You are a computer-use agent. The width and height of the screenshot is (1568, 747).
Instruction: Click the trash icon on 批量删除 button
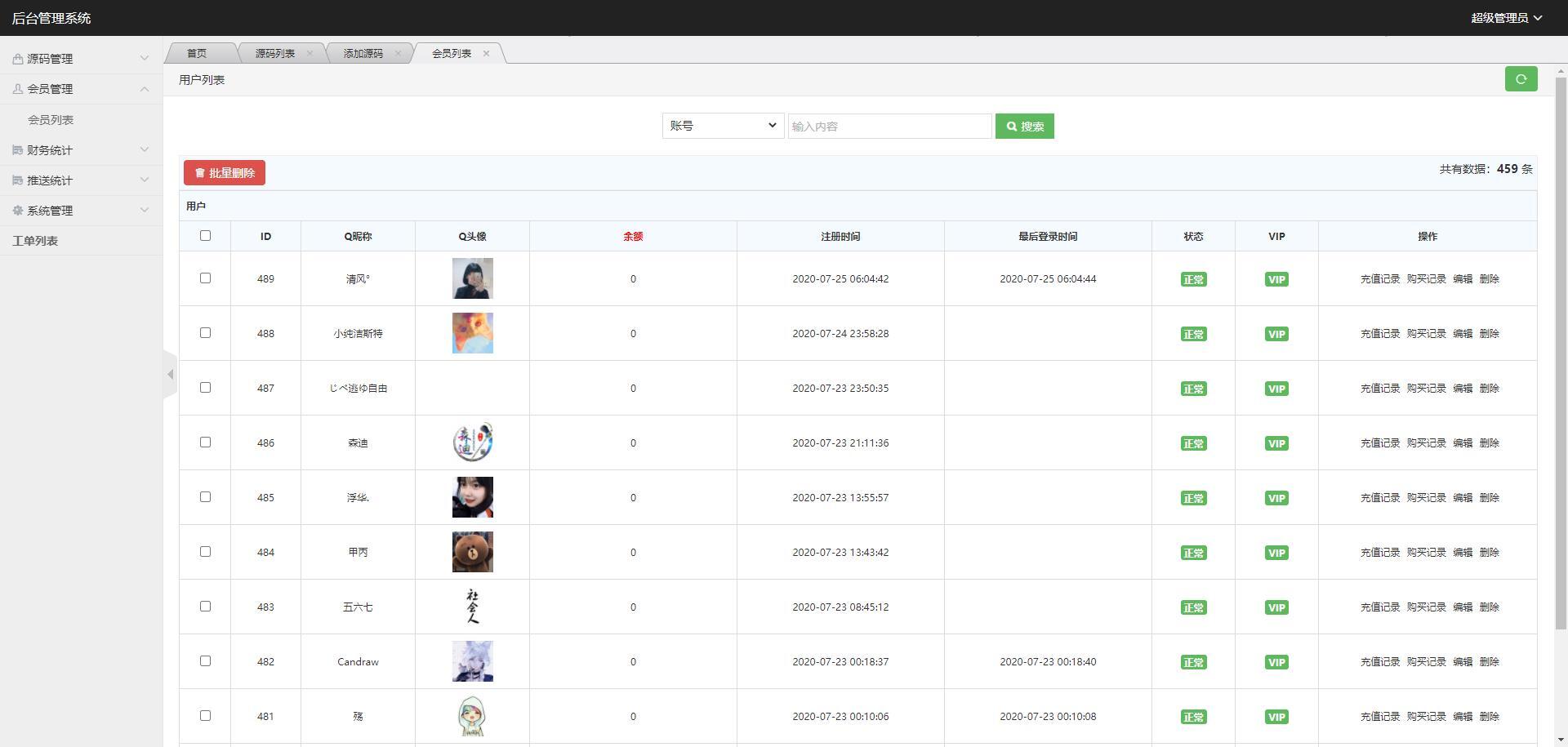[200, 172]
